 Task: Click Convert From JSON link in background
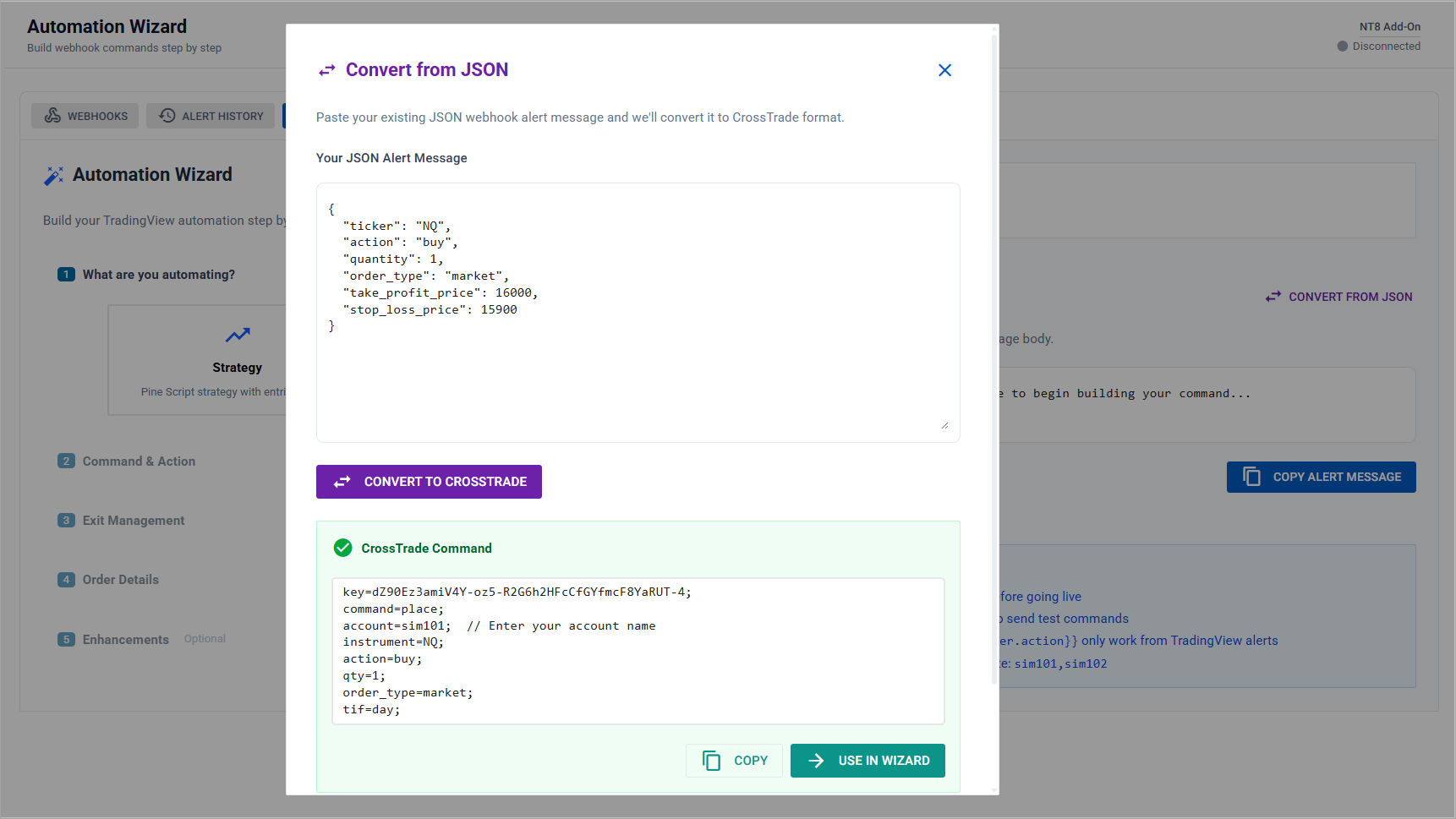coord(1338,297)
